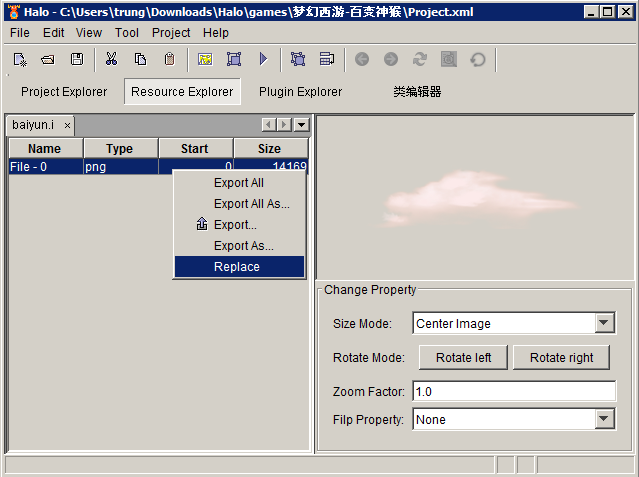Click the Cut scissors icon
The image size is (639, 477).
click(111, 60)
